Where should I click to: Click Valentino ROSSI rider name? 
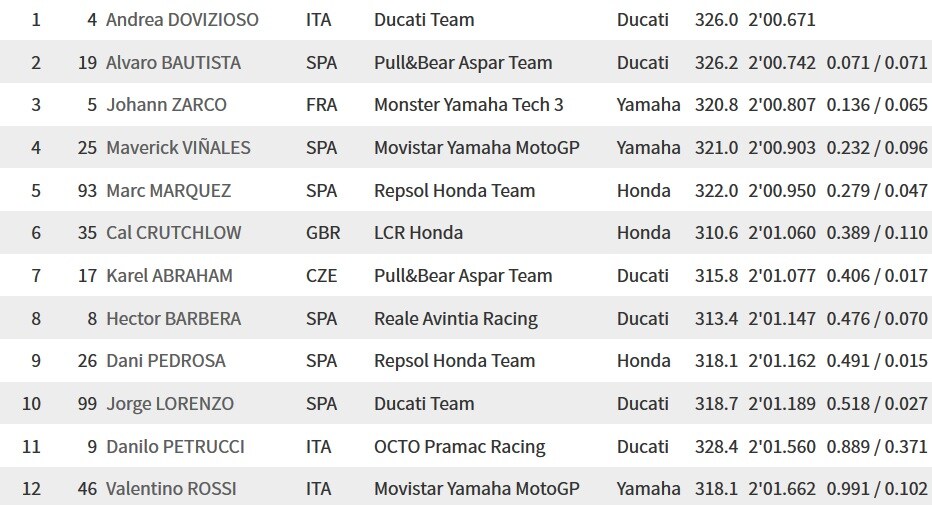(171, 488)
